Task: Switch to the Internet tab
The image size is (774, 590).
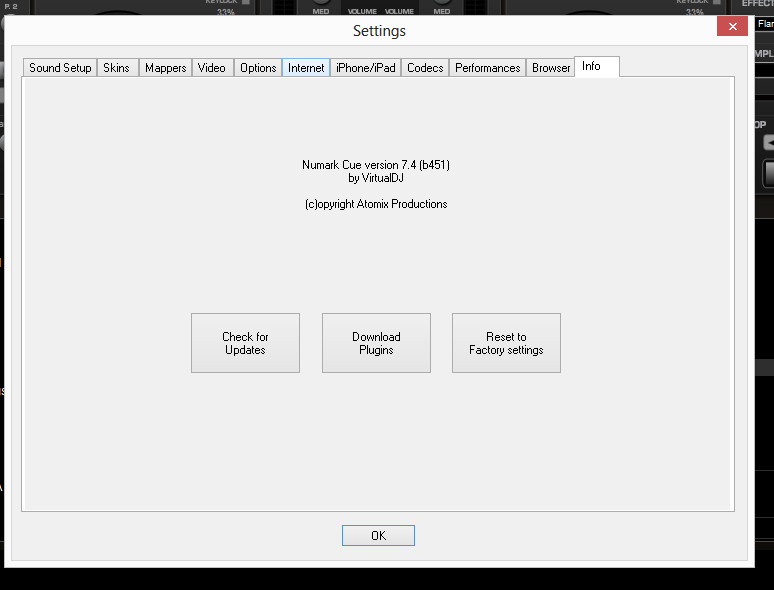Action: pos(306,68)
